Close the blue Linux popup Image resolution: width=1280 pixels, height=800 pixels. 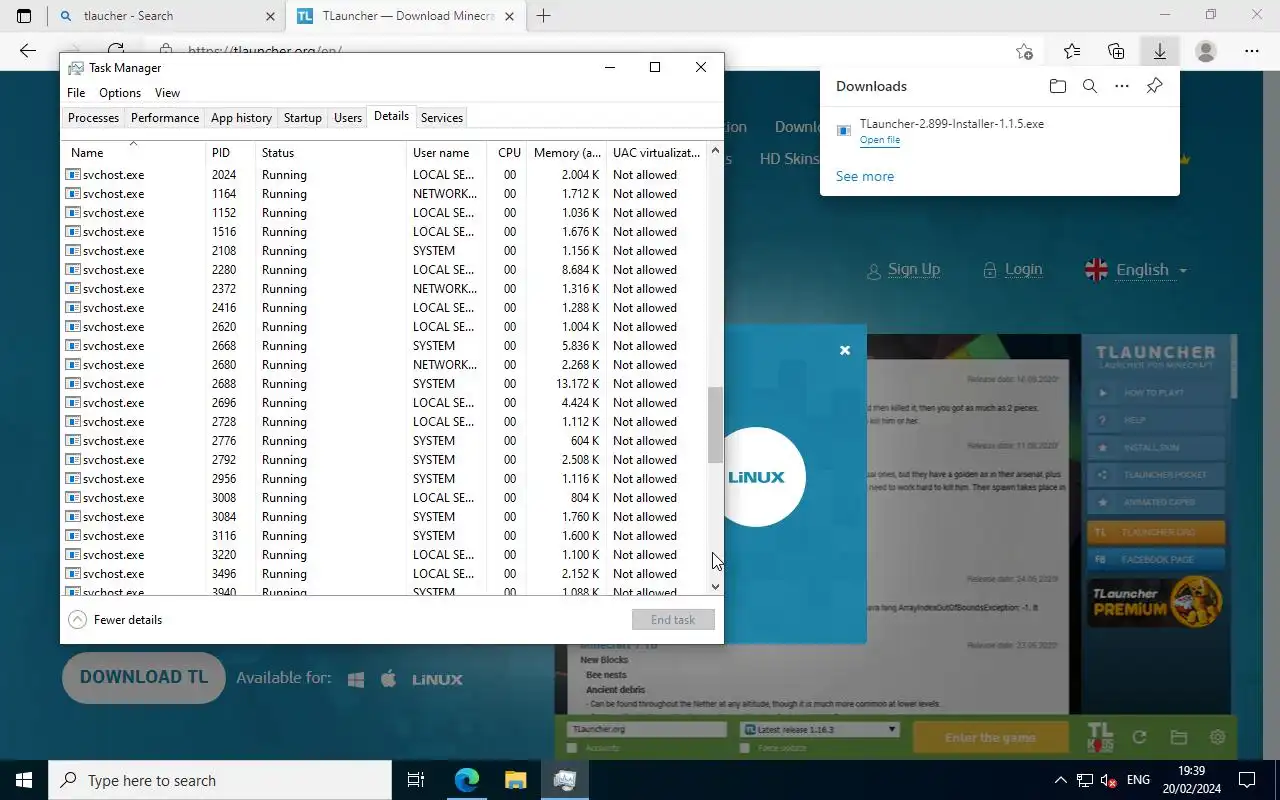coord(845,350)
